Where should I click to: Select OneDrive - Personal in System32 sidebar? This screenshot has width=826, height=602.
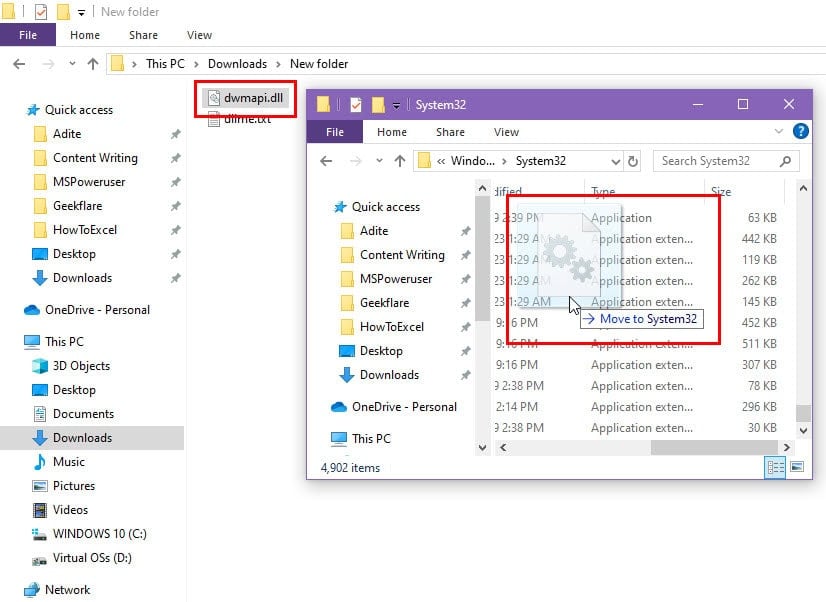point(405,407)
